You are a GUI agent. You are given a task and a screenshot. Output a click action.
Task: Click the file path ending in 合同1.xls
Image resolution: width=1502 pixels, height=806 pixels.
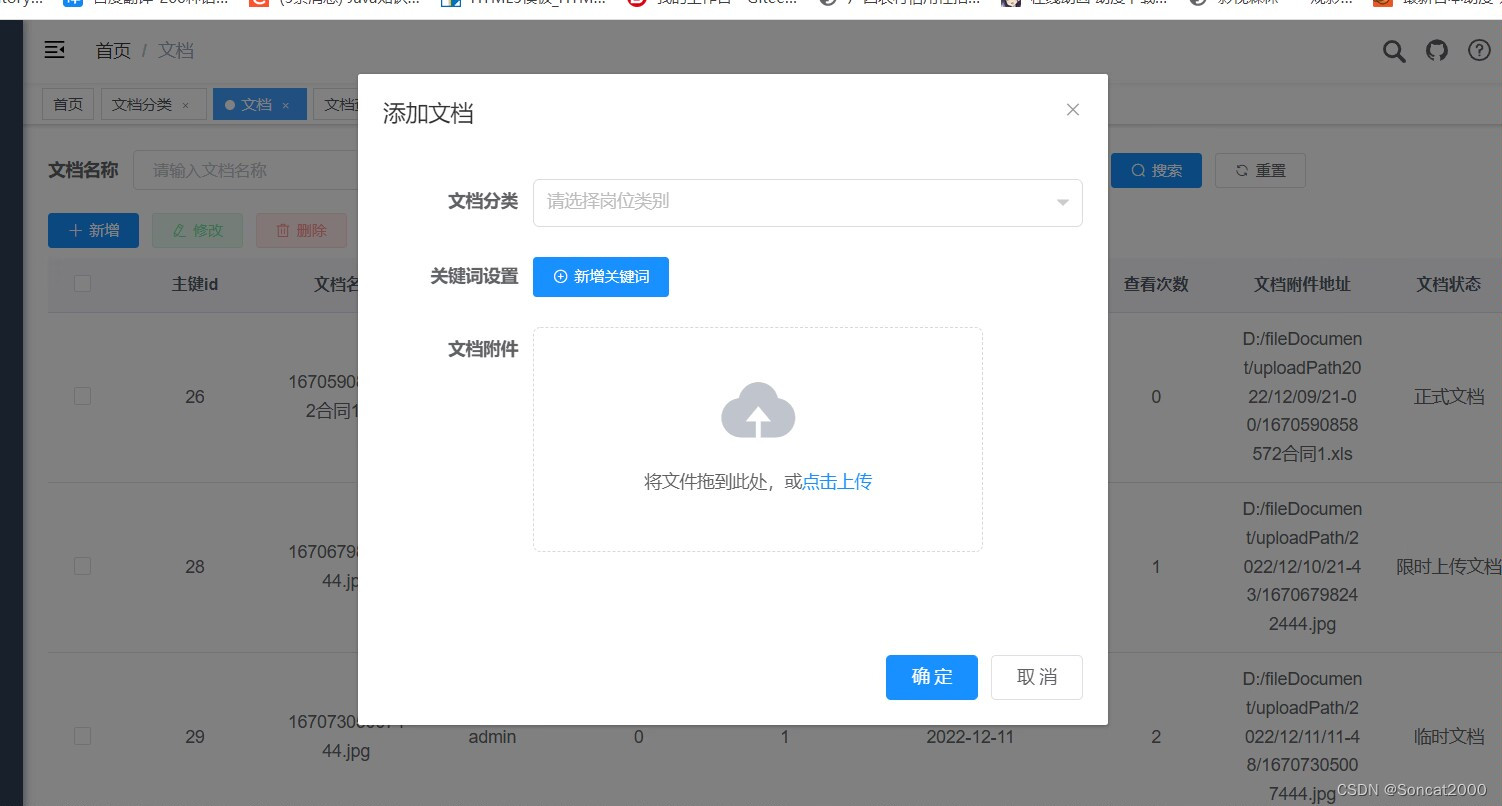point(1302,396)
